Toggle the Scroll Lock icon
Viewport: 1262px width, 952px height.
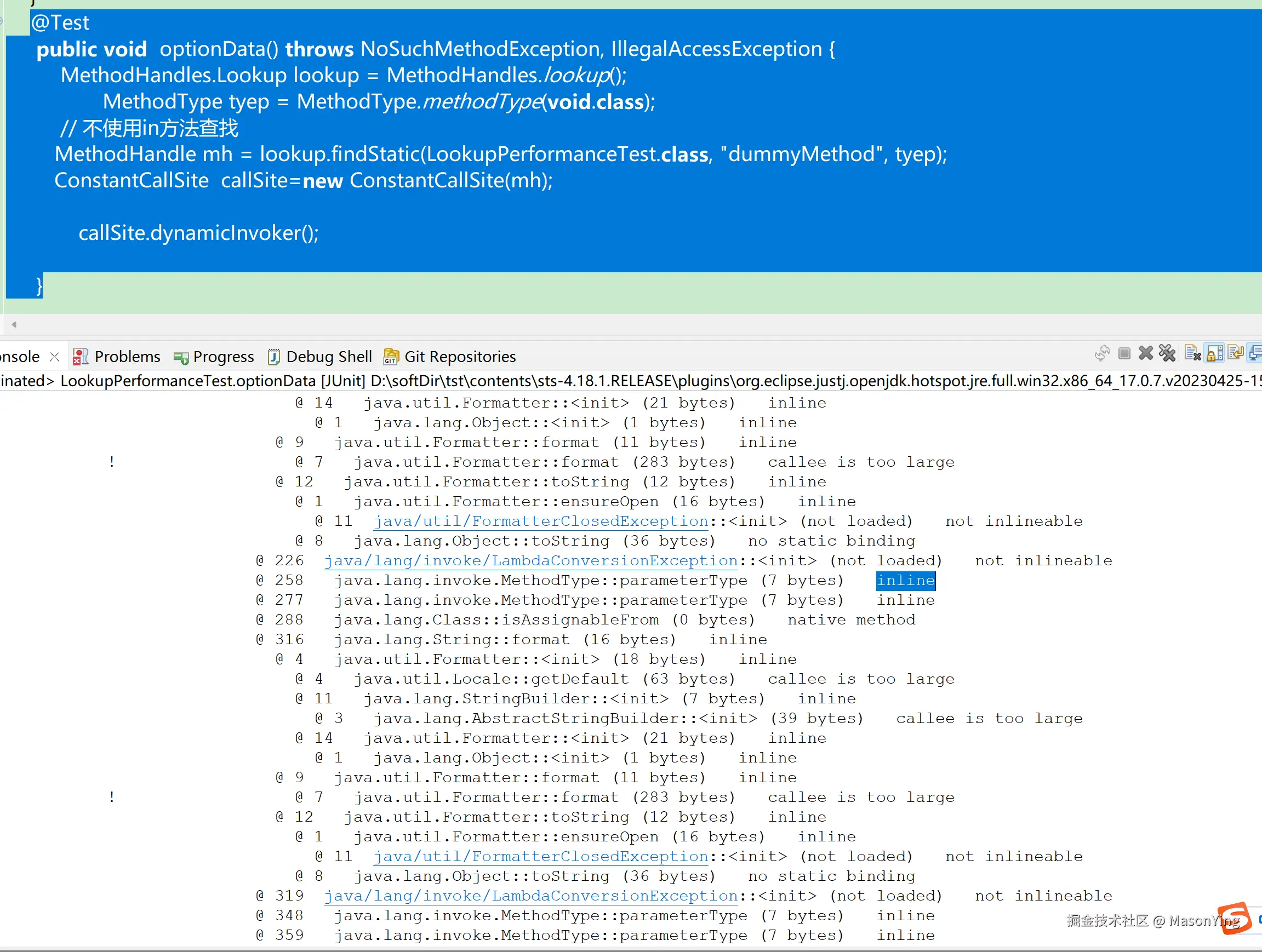tap(1215, 354)
